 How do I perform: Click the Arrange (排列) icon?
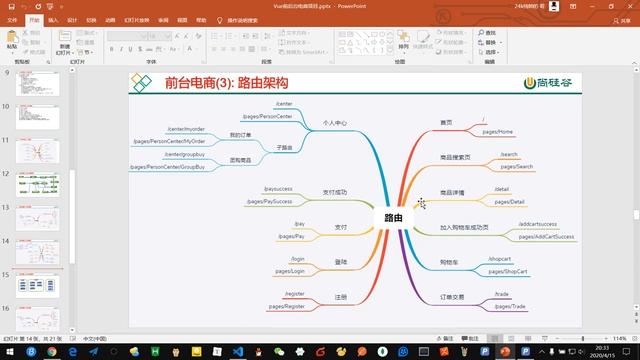tap(403, 37)
